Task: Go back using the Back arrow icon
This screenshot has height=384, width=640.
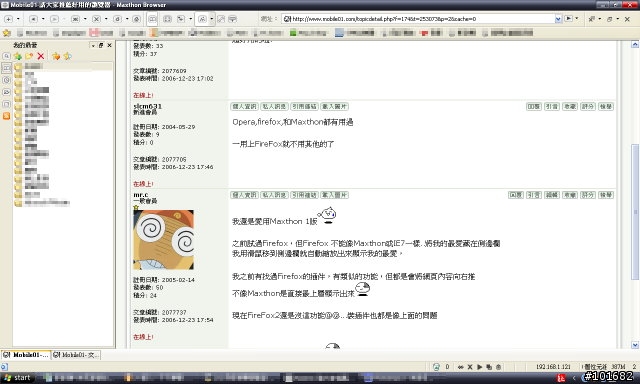Action: point(33,19)
